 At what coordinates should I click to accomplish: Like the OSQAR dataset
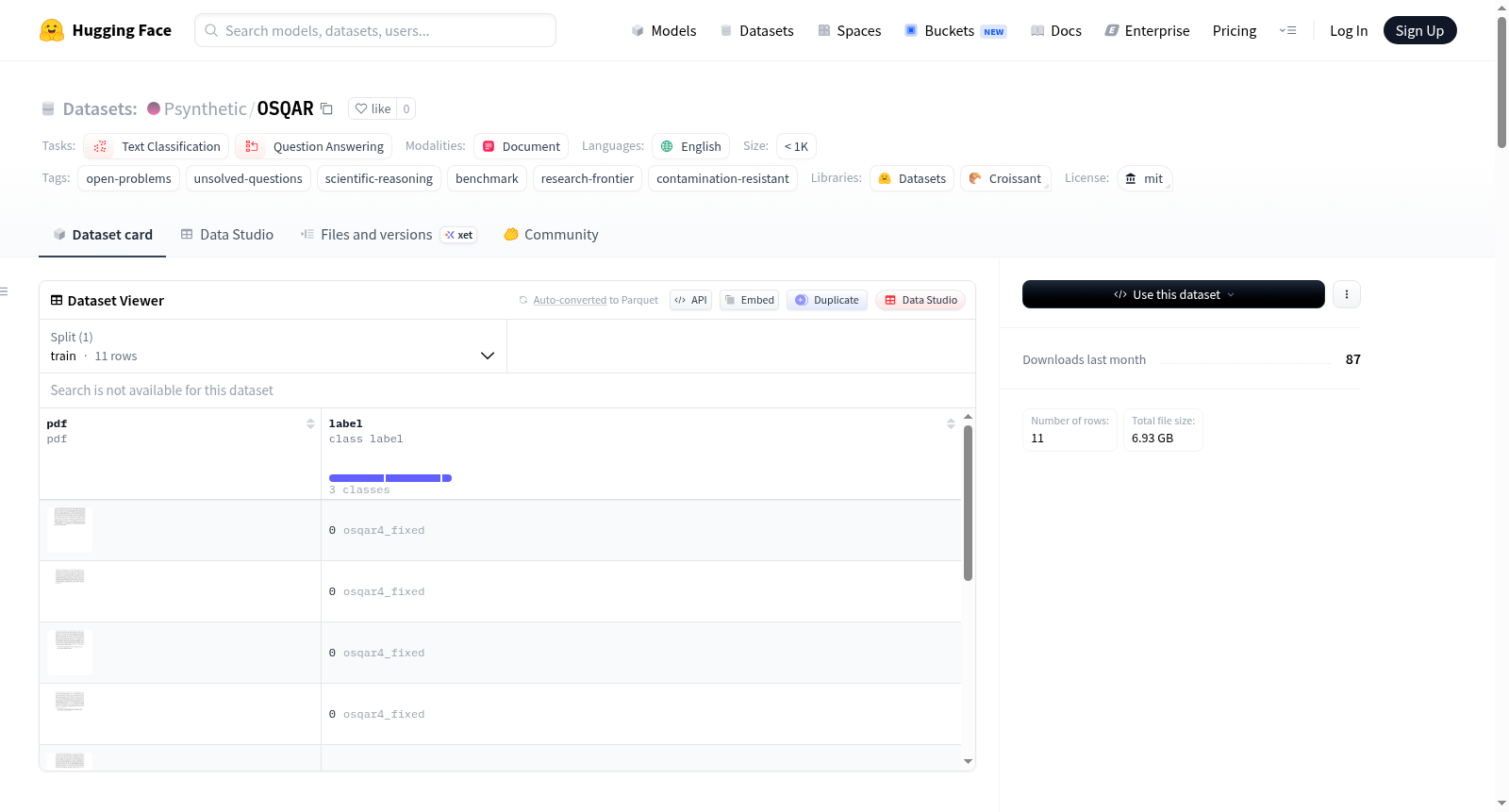372,108
